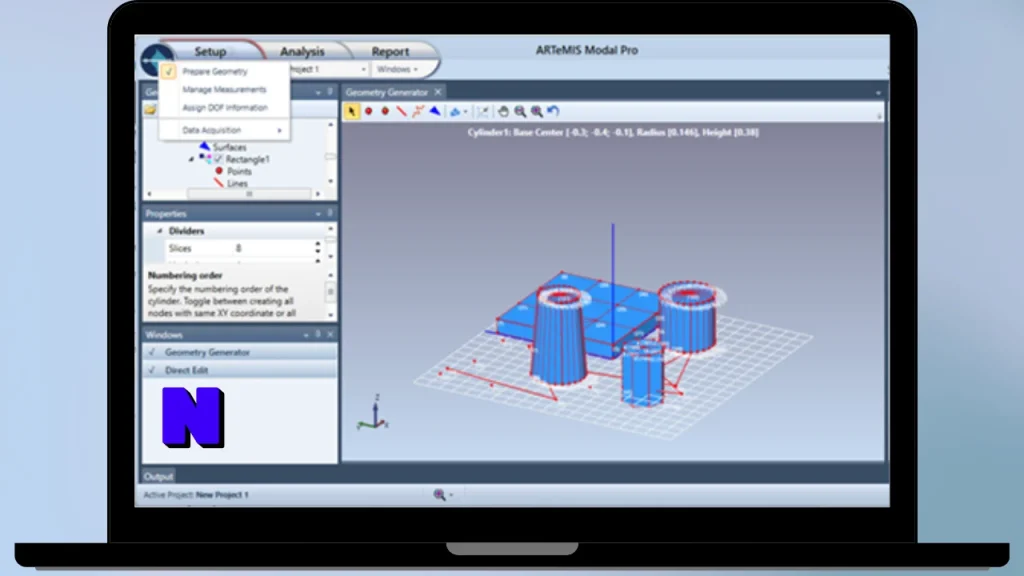1024x576 pixels.
Task: Click the open folder icon in geometry panel
Action: point(150,110)
